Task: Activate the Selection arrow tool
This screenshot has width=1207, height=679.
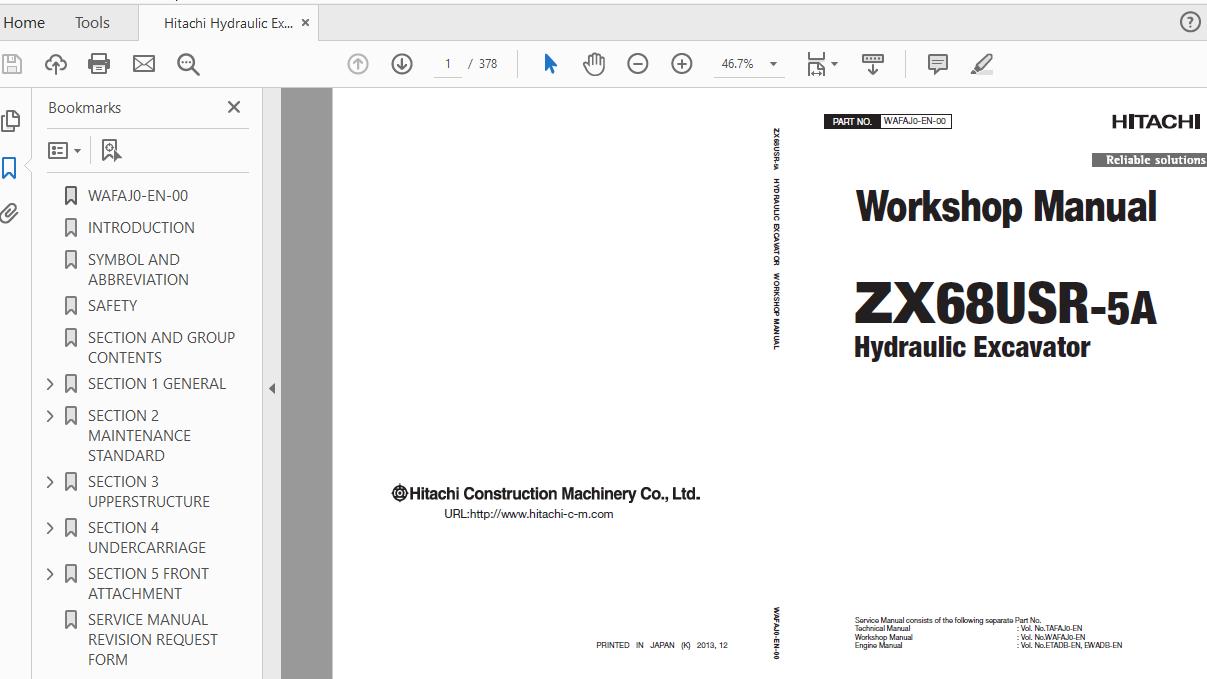Action: (x=550, y=64)
